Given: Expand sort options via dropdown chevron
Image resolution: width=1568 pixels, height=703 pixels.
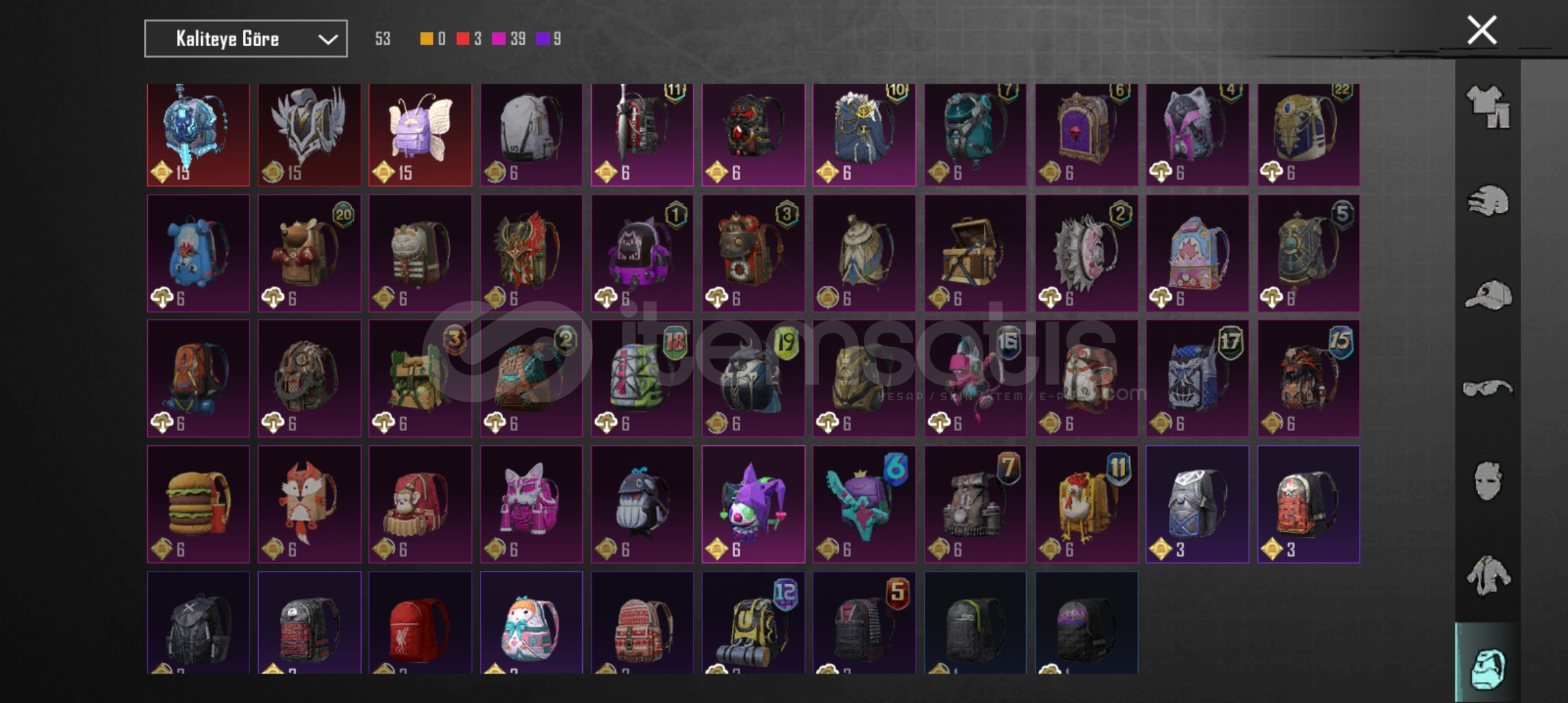Looking at the screenshot, I should [x=328, y=40].
